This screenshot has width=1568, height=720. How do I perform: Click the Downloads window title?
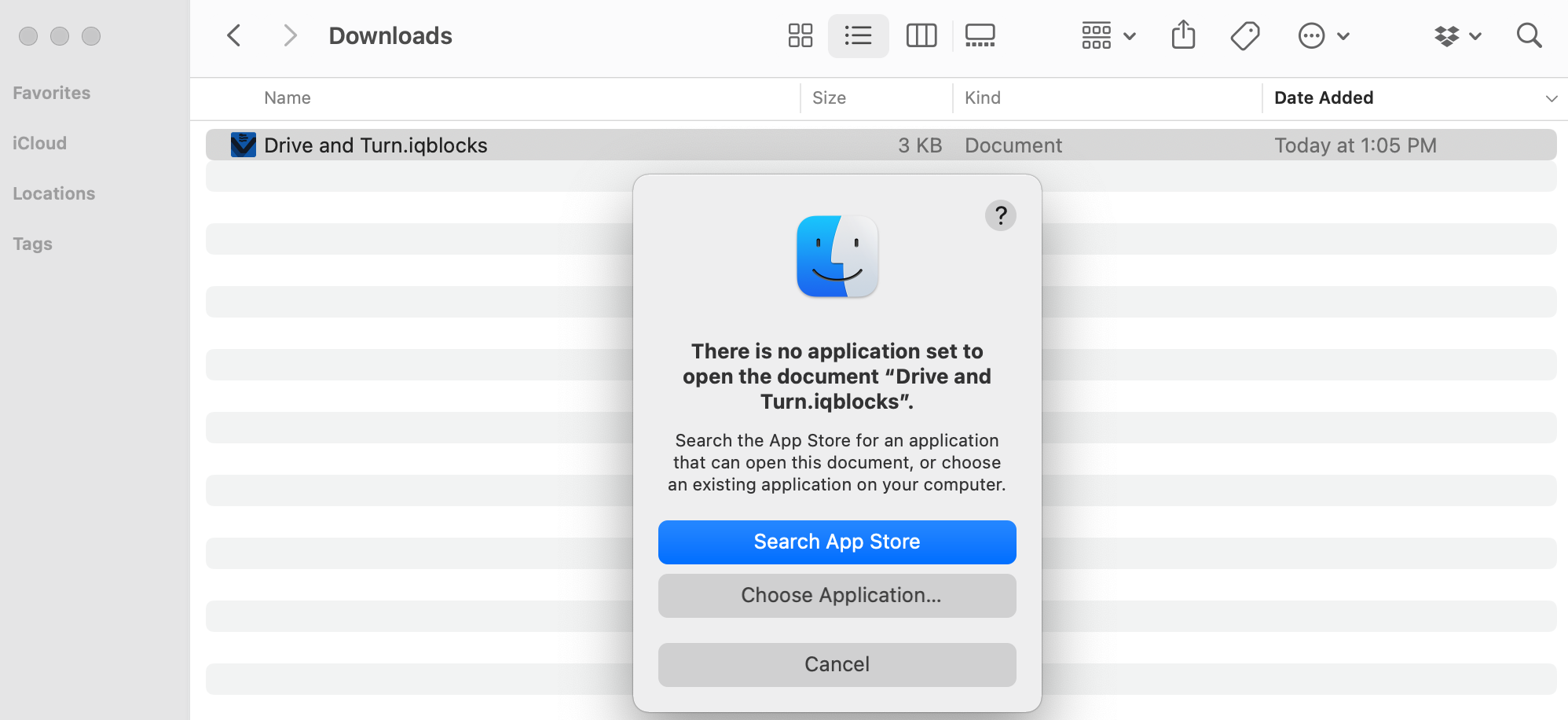tap(390, 35)
